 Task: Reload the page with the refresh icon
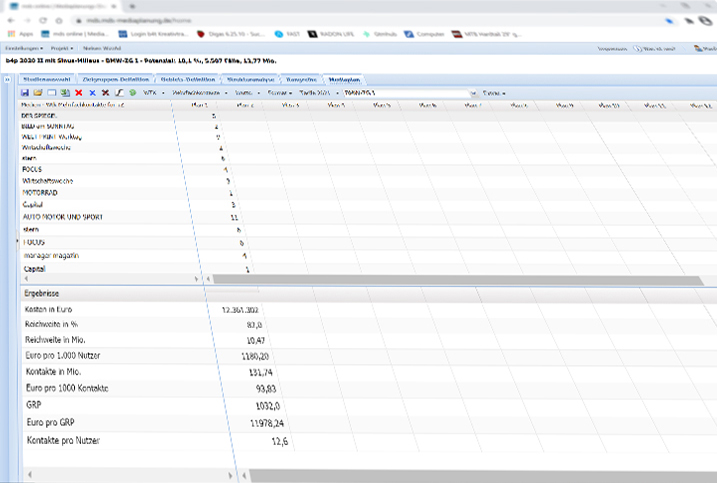tap(43, 21)
